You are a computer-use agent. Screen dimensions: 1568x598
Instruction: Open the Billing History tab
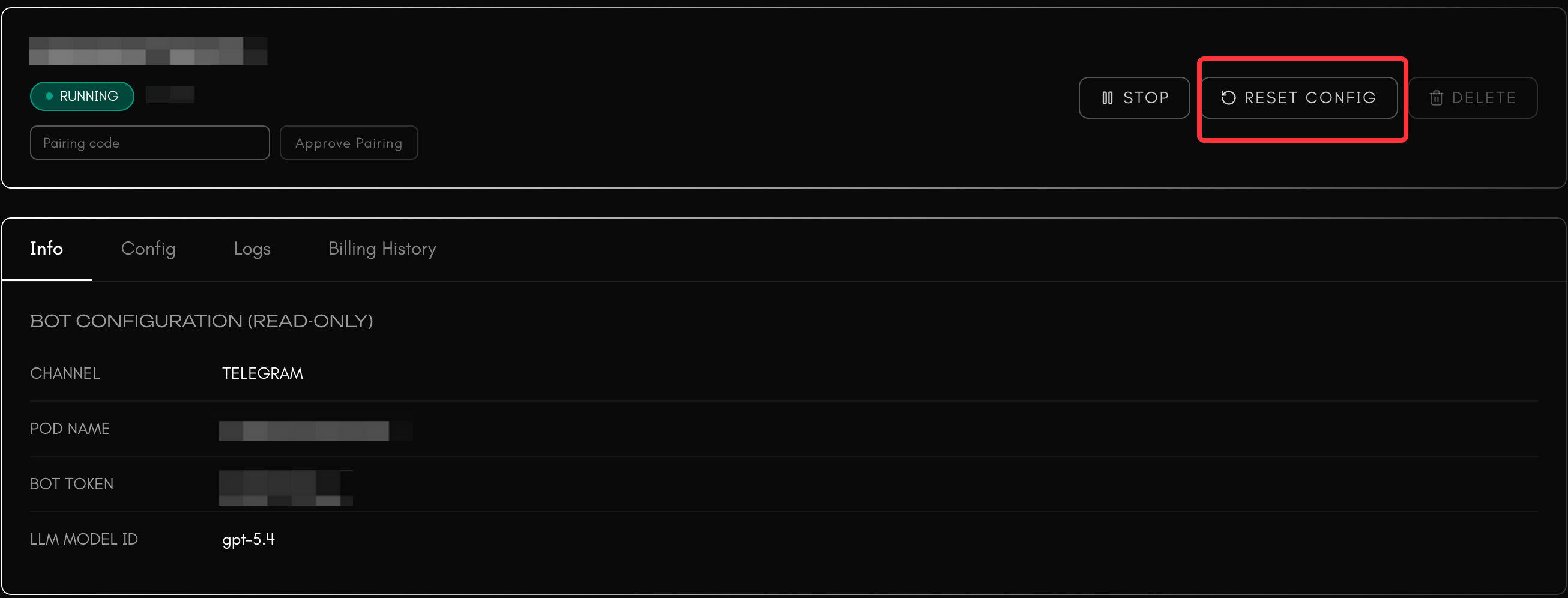(382, 249)
